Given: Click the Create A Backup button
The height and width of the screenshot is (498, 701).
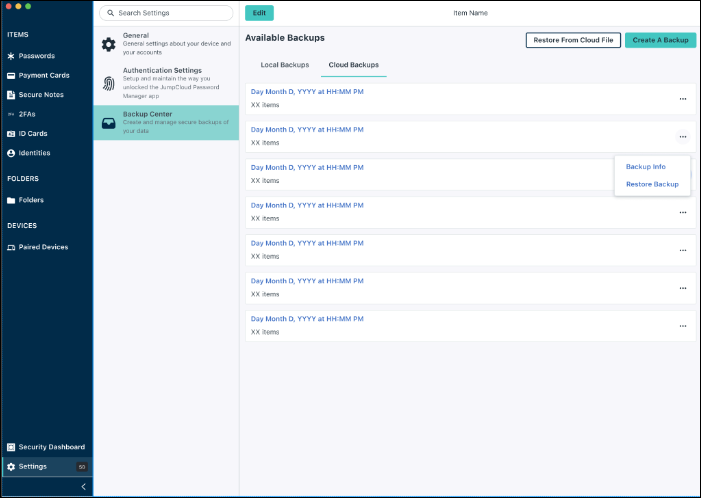Looking at the screenshot, I should 660,40.
